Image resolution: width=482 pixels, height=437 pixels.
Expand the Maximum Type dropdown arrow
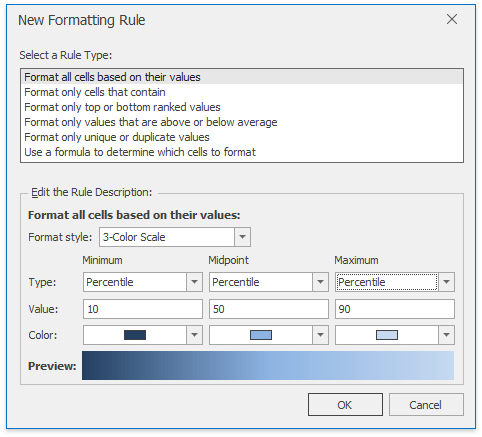click(x=446, y=282)
